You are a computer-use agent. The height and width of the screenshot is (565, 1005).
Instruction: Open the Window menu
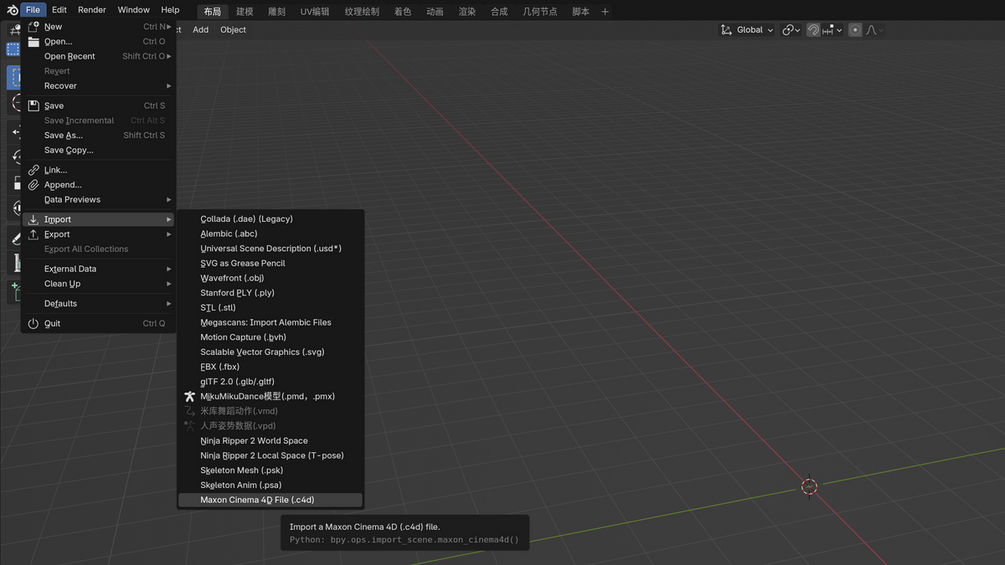[x=133, y=10]
